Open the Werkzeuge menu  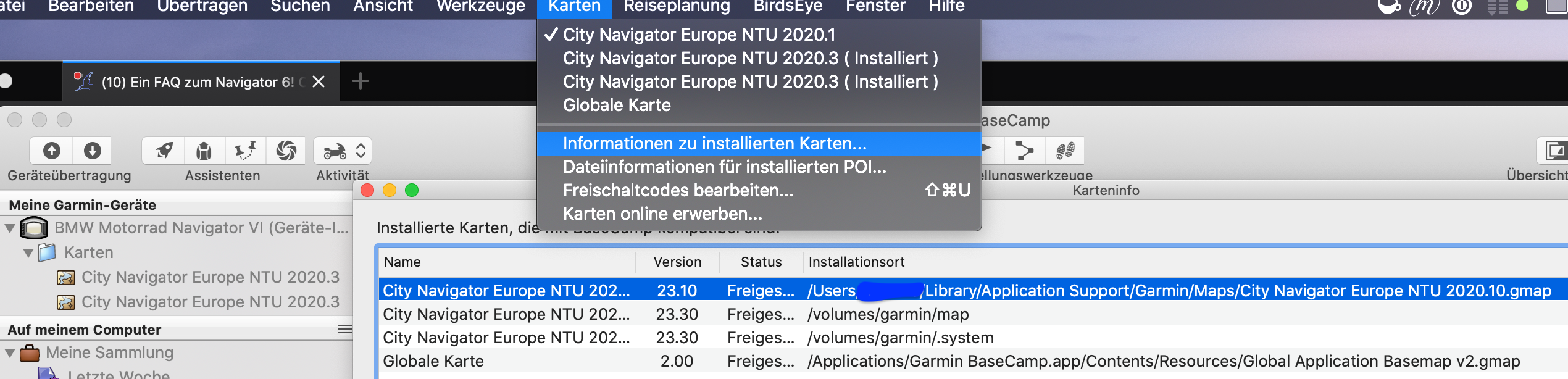[x=481, y=7]
